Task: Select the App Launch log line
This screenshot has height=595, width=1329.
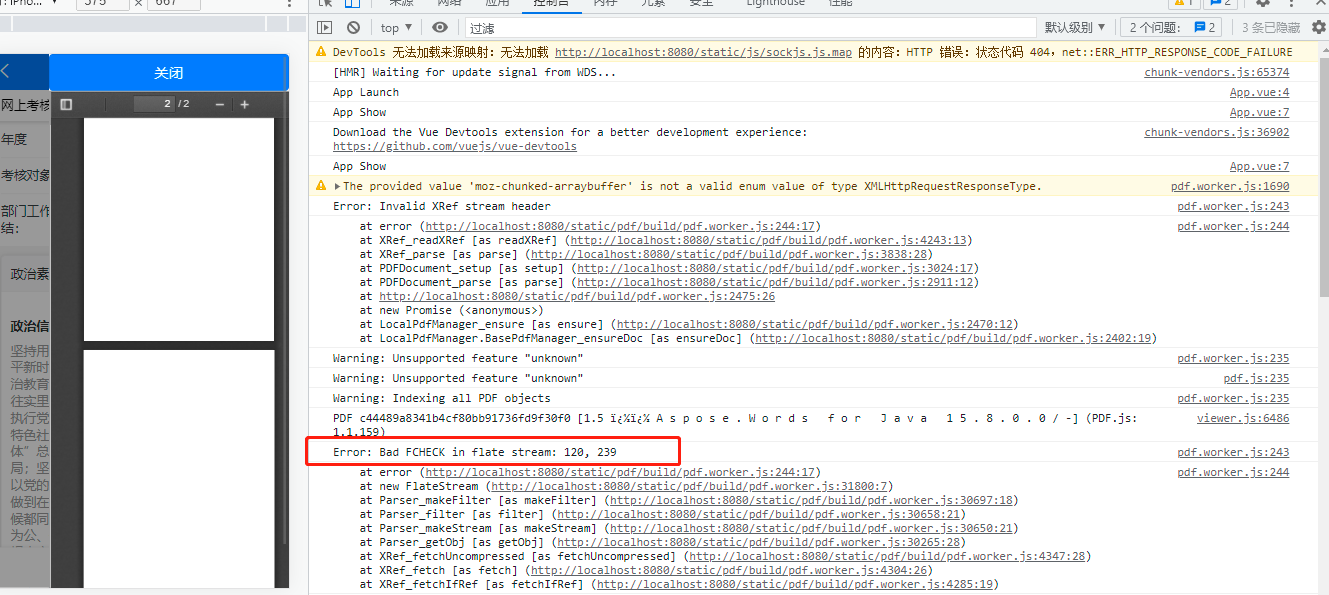Action: coord(366,92)
